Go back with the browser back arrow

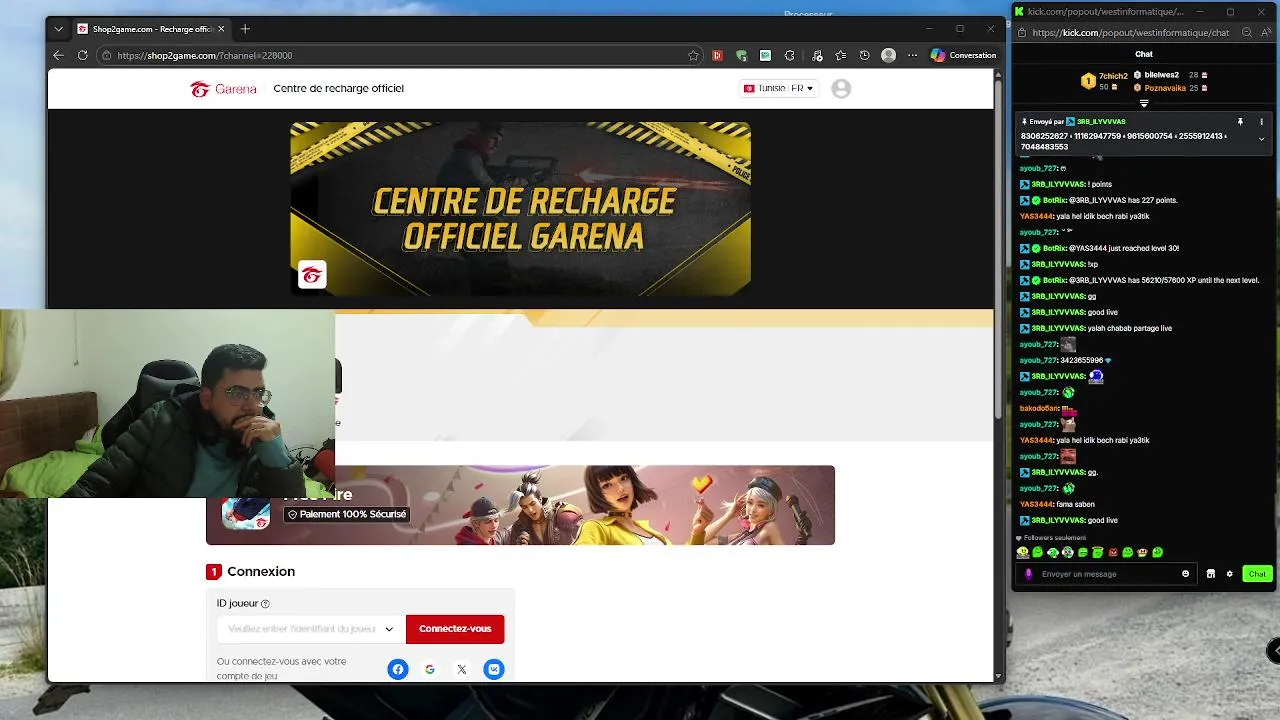58,55
